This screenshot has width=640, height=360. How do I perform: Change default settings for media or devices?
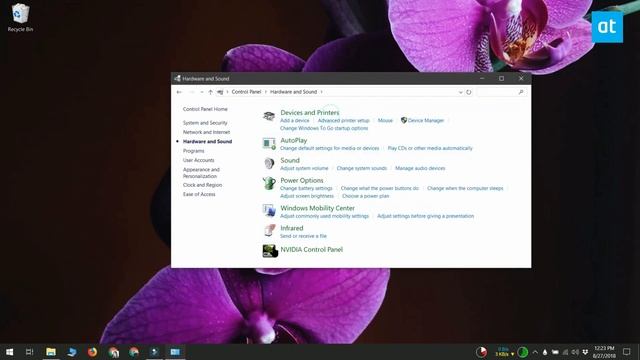click(329, 149)
